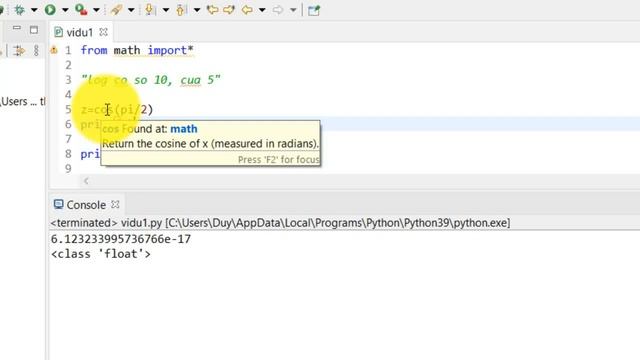640x360 pixels.
Task: Jump to Last Edit Location icon
Action: point(212,10)
